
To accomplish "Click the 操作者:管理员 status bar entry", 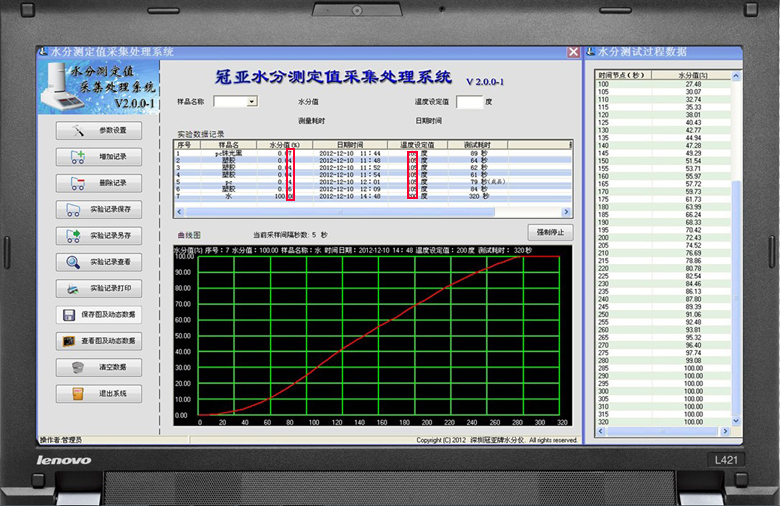I will pos(61,440).
